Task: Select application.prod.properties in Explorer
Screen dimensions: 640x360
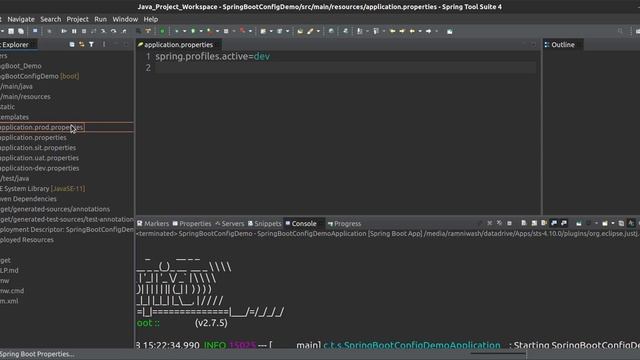Action: pos(42,127)
